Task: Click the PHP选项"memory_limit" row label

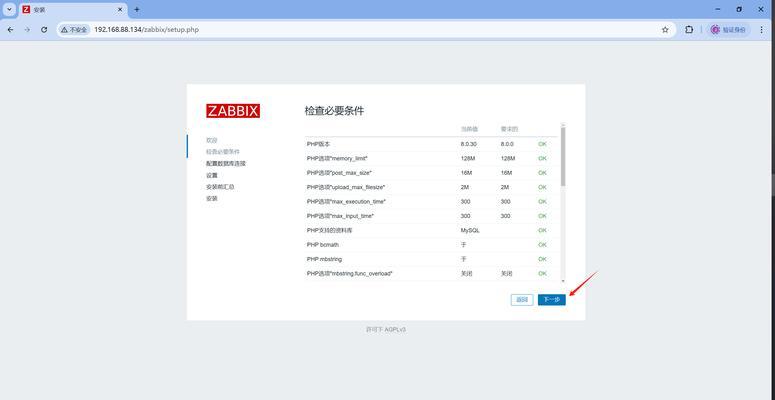Action: click(337, 158)
